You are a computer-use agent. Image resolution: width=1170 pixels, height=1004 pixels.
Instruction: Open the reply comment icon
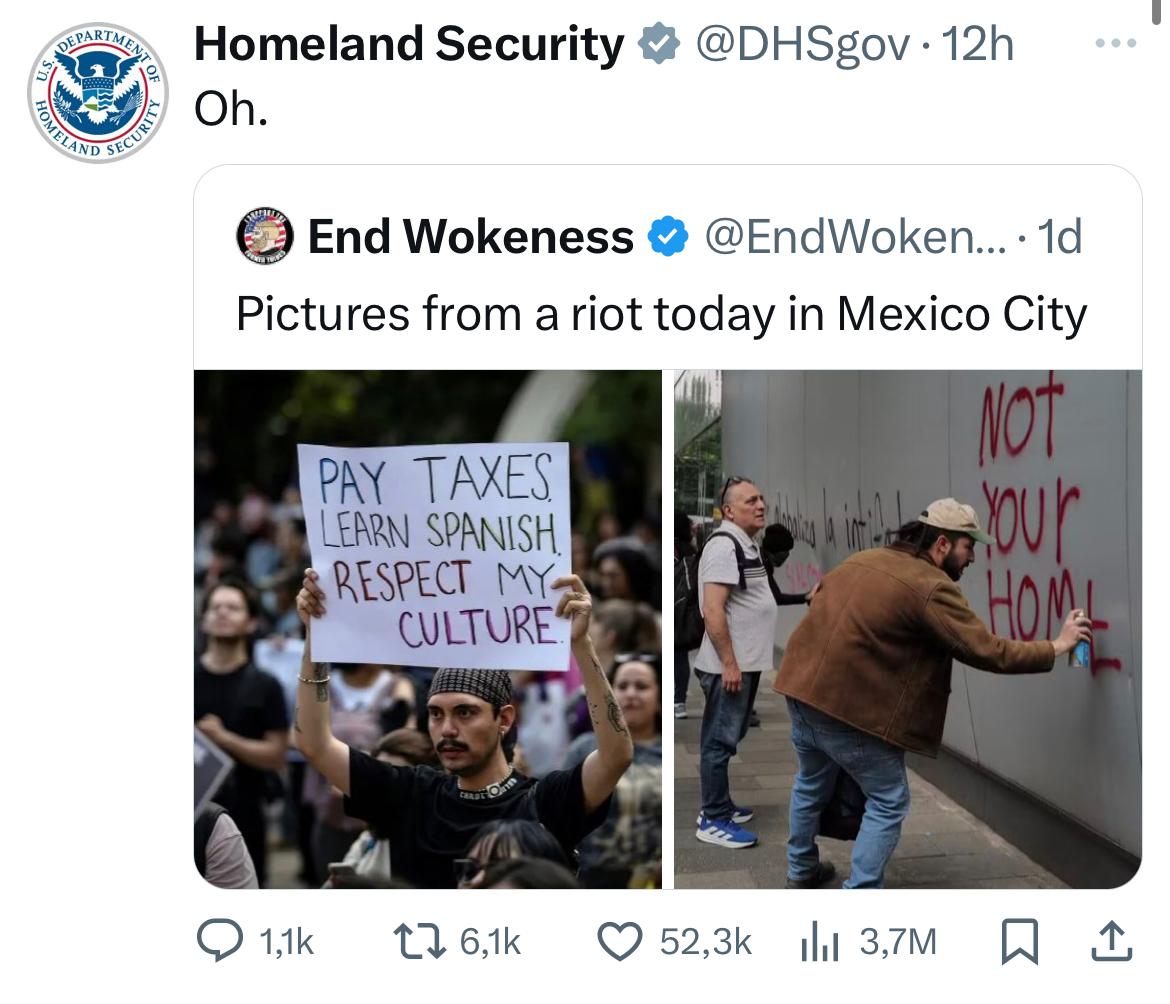[x=219, y=941]
